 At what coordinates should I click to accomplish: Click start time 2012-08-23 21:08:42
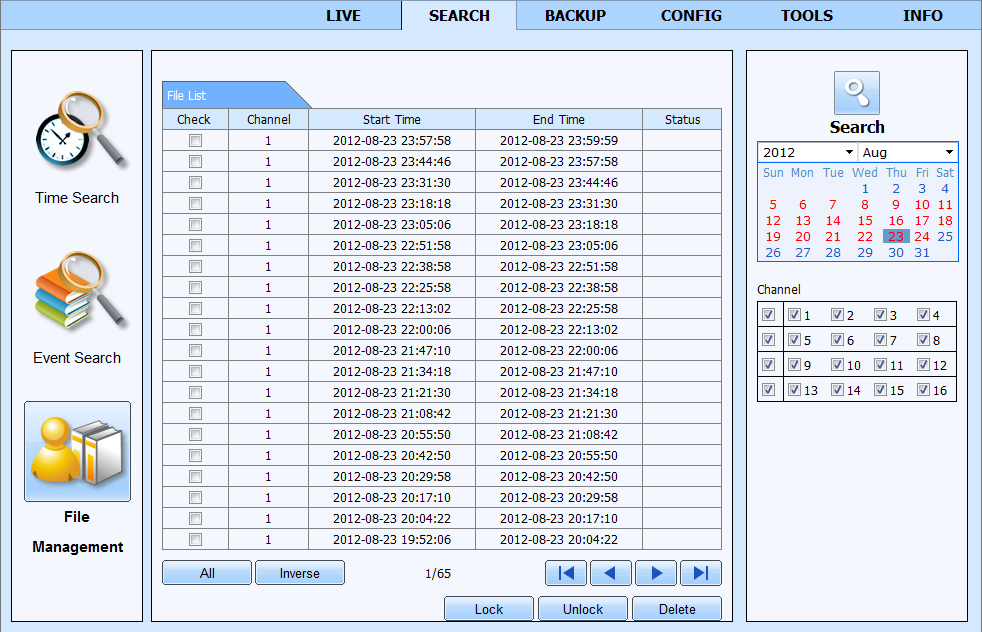392,413
